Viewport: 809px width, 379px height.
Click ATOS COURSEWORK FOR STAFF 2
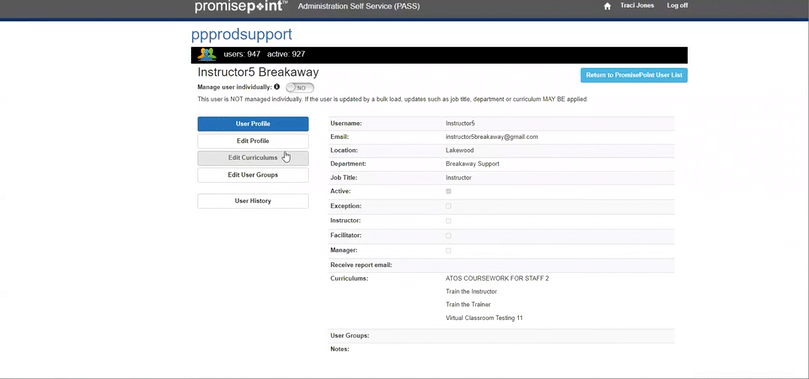[497, 278]
